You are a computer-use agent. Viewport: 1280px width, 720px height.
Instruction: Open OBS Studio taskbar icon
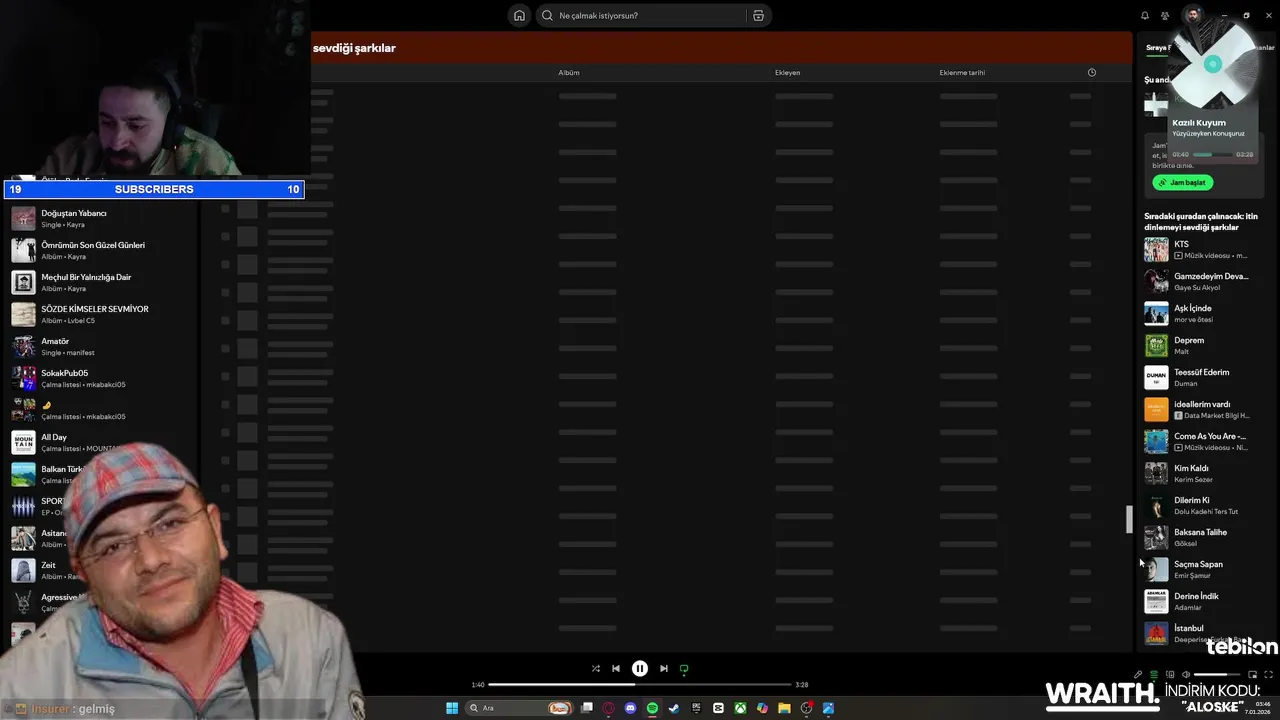tap(806, 708)
